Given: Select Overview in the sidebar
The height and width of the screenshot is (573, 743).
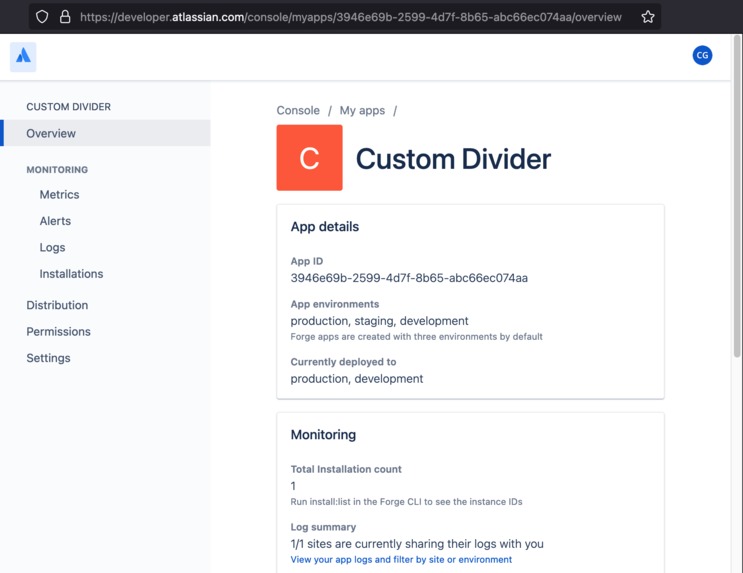Looking at the screenshot, I should (x=105, y=133).
